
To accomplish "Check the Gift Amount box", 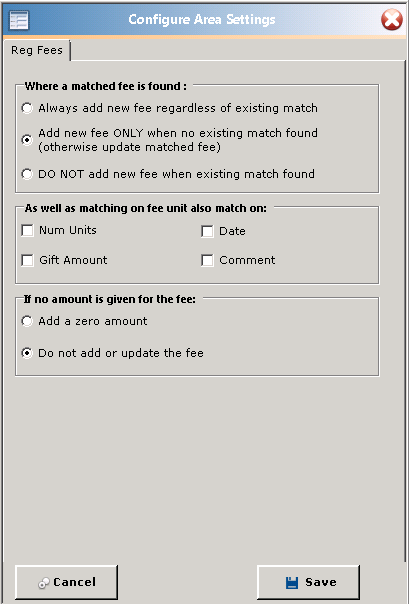I will [x=27, y=260].
